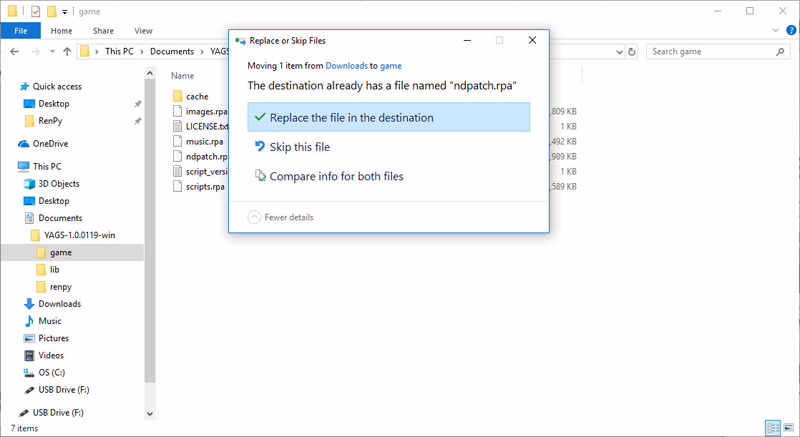Viewport: 800px width, 437px height.
Task: Switch to the details view layout
Action: (771, 428)
